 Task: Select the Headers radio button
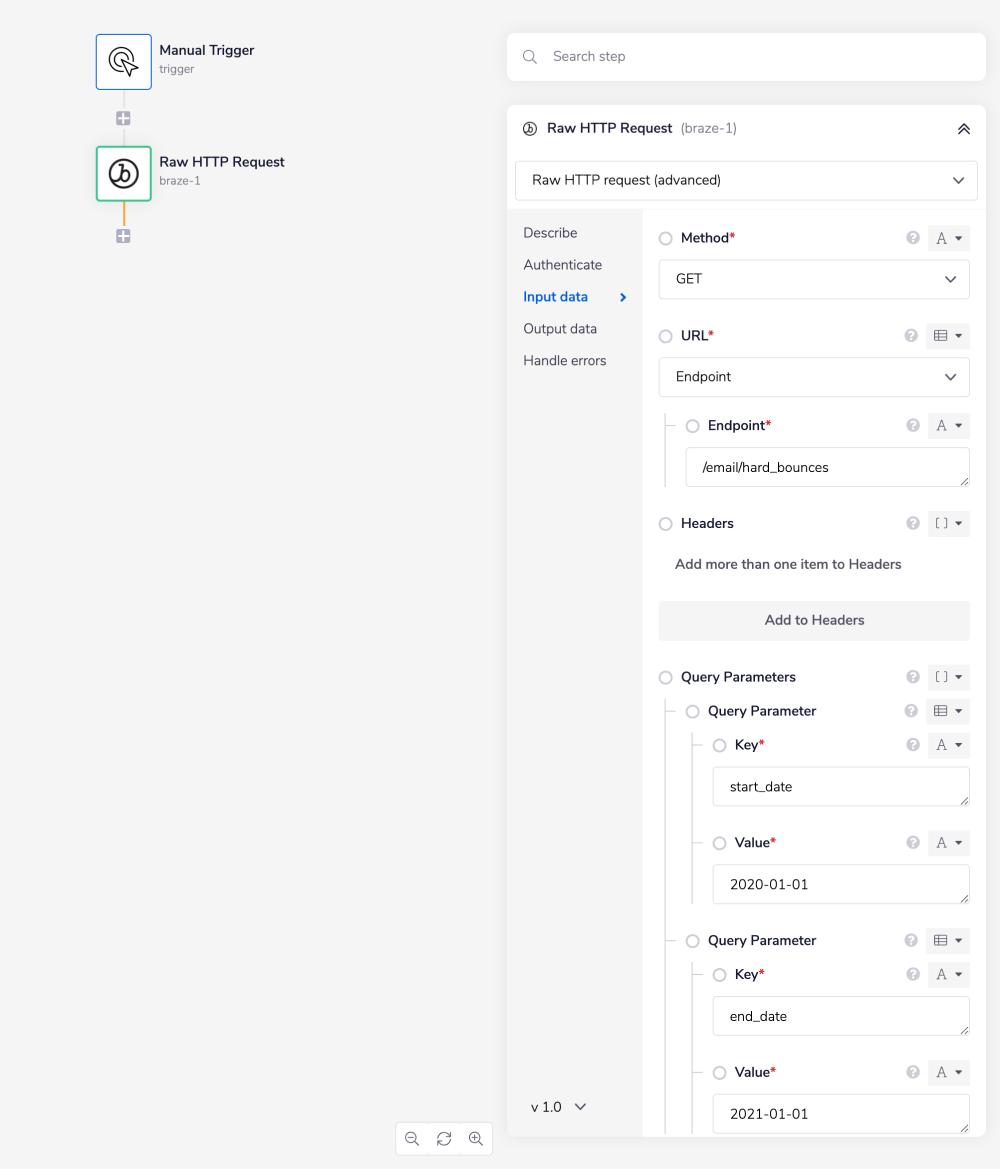point(666,524)
